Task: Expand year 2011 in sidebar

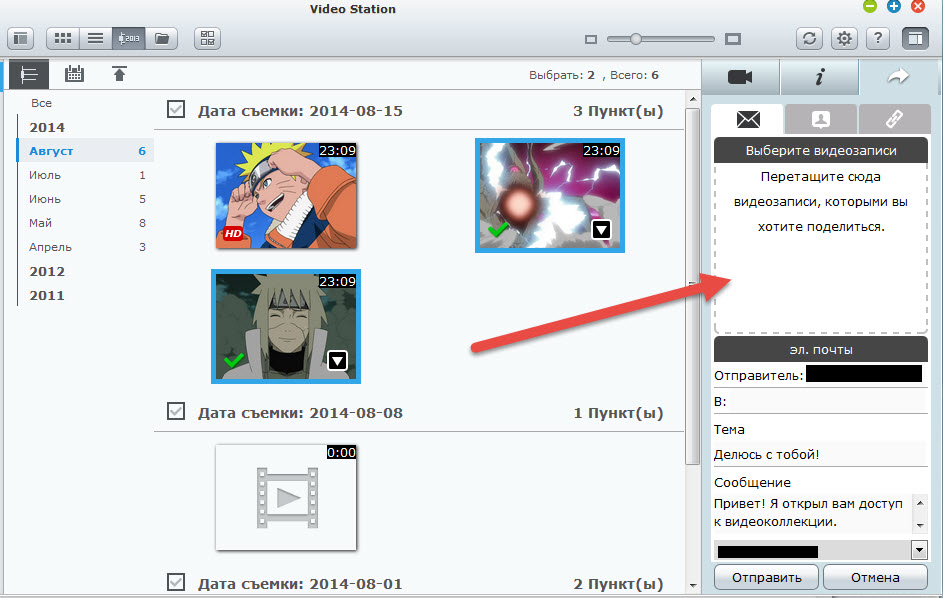Action: [47, 295]
